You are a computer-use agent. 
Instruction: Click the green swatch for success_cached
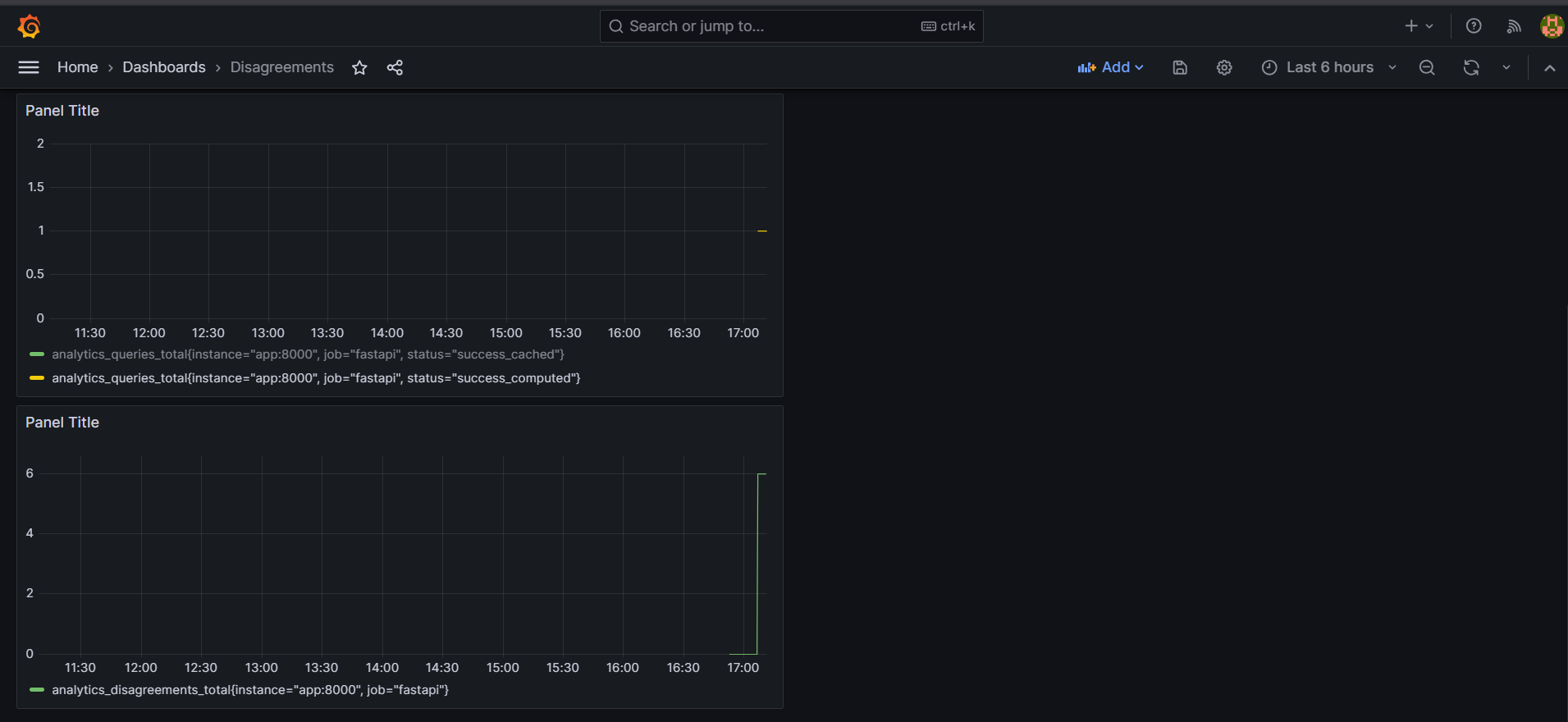click(x=37, y=354)
